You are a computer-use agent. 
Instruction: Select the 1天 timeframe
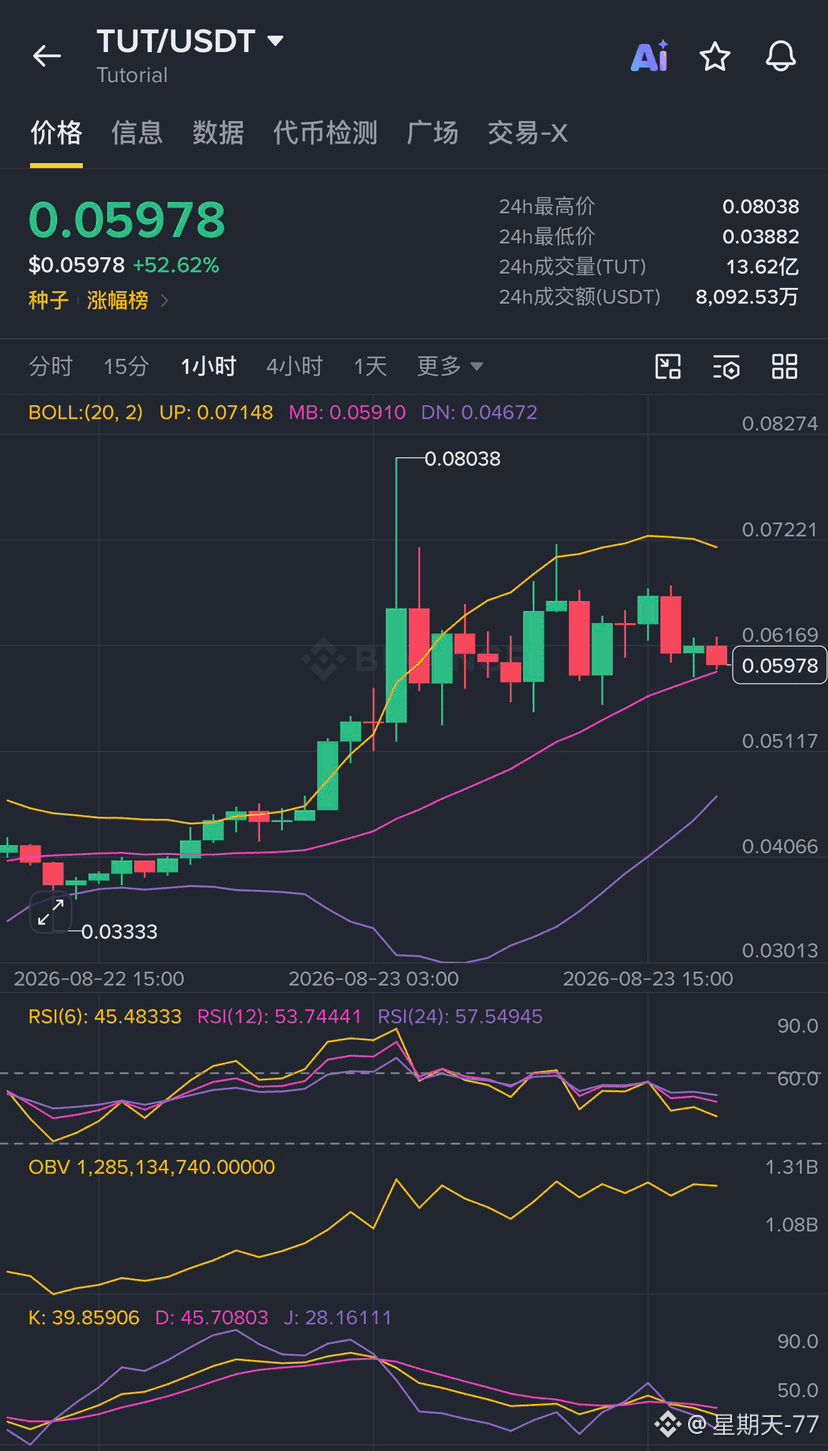[x=370, y=366]
